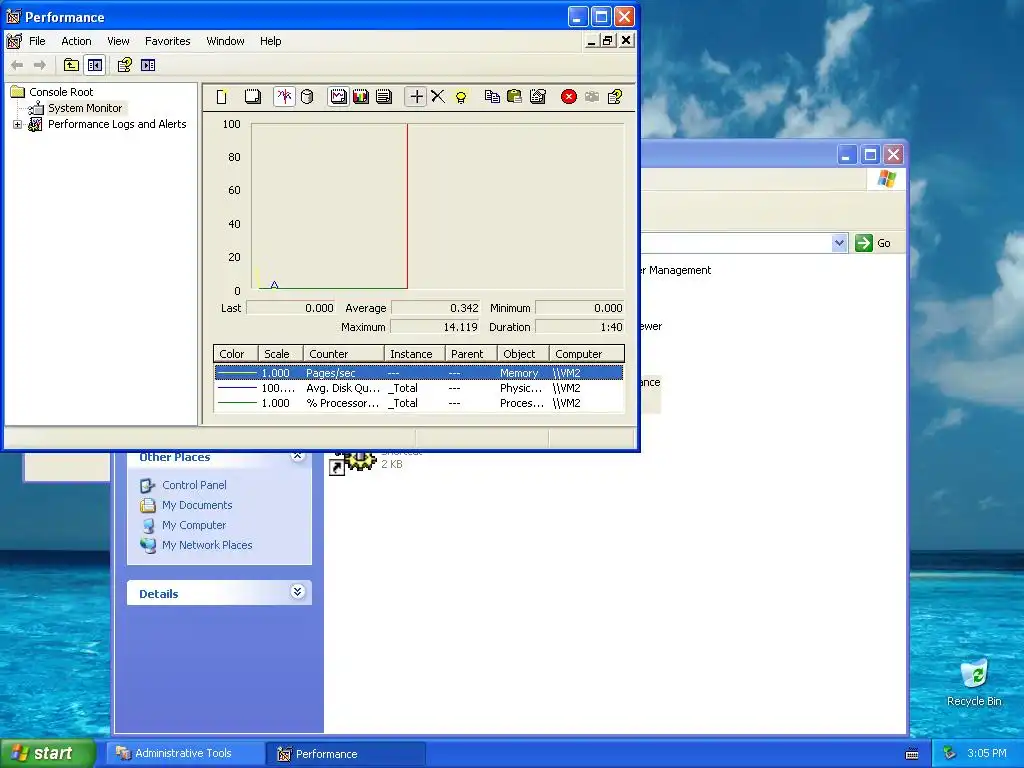Click the Clear Display toolbar icon
This screenshot has width=1024, height=768.
253,97
